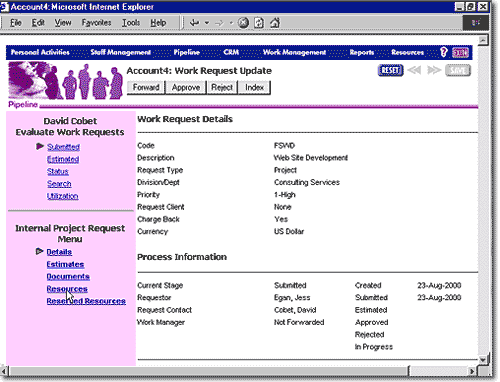Open the Reserved Resources link
The width and height of the screenshot is (500, 382).
[86, 301]
